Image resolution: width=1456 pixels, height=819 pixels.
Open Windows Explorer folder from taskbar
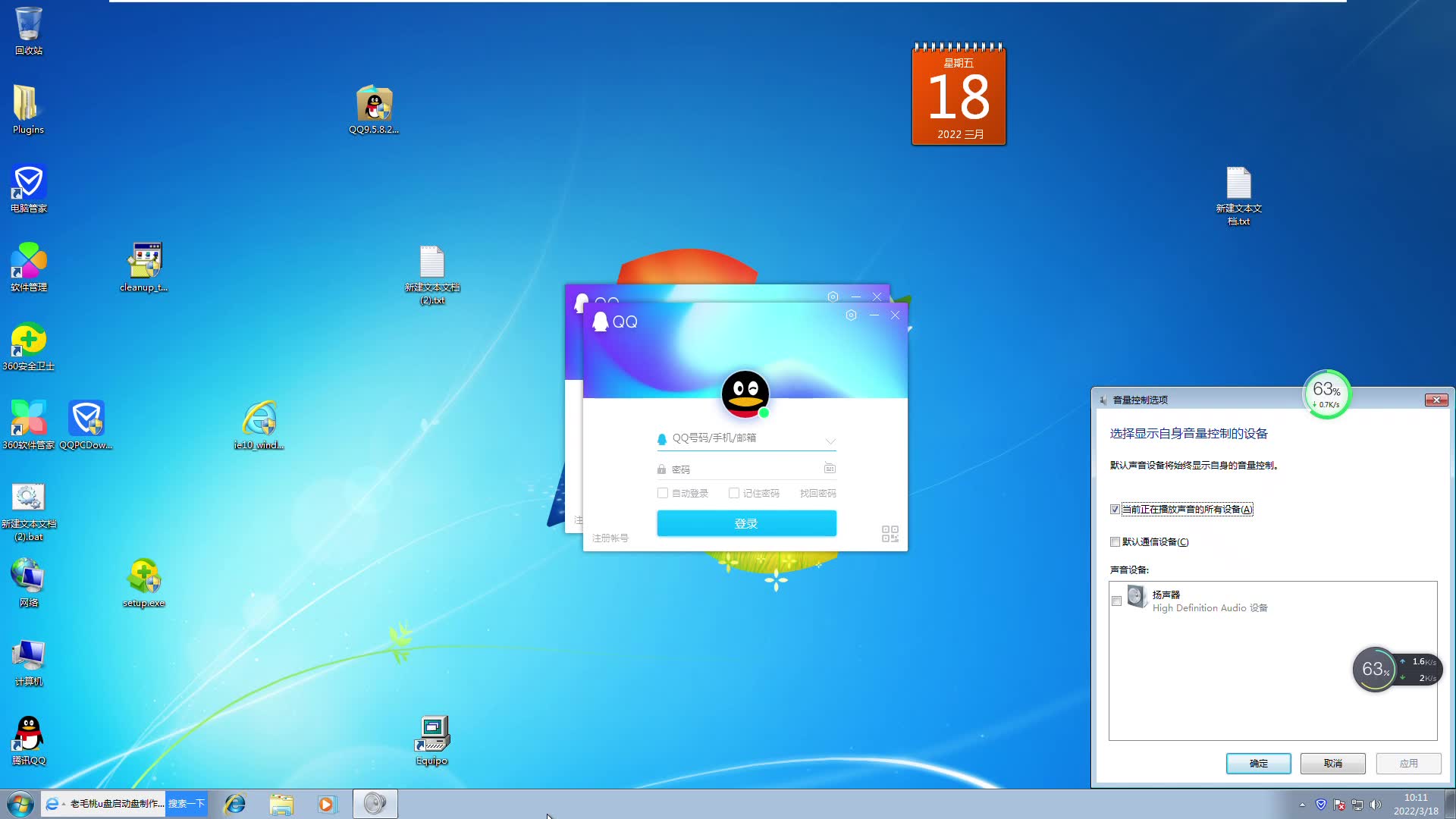(x=281, y=804)
